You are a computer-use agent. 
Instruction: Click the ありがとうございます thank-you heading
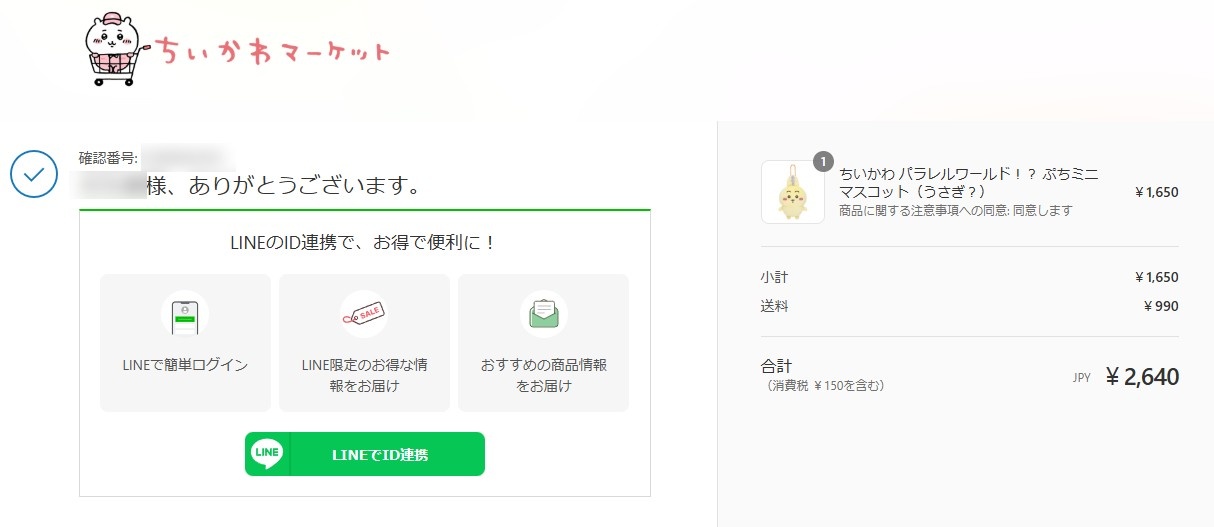click(283, 187)
